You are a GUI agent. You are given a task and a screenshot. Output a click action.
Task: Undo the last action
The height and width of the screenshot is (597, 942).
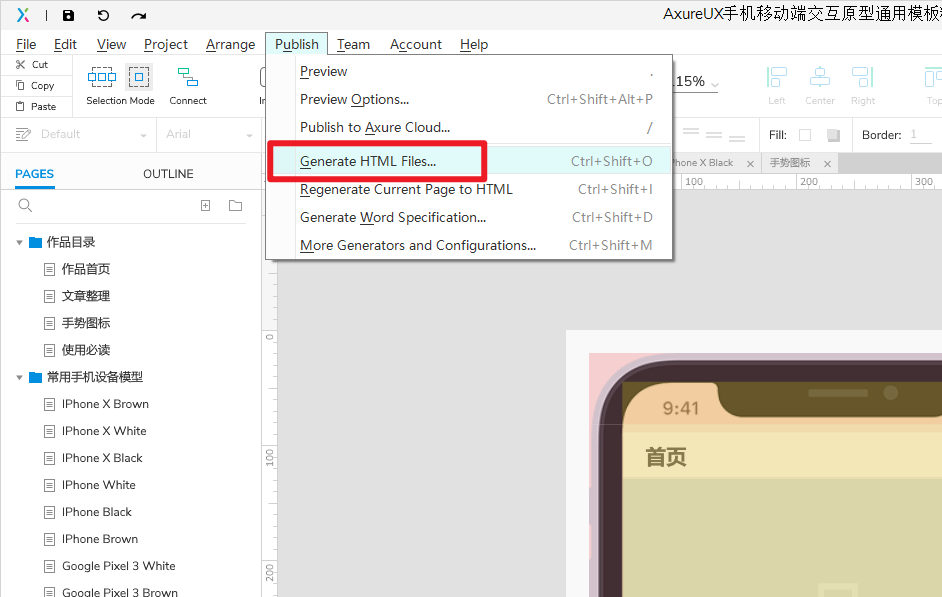pyautogui.click(x=103, y=14)
